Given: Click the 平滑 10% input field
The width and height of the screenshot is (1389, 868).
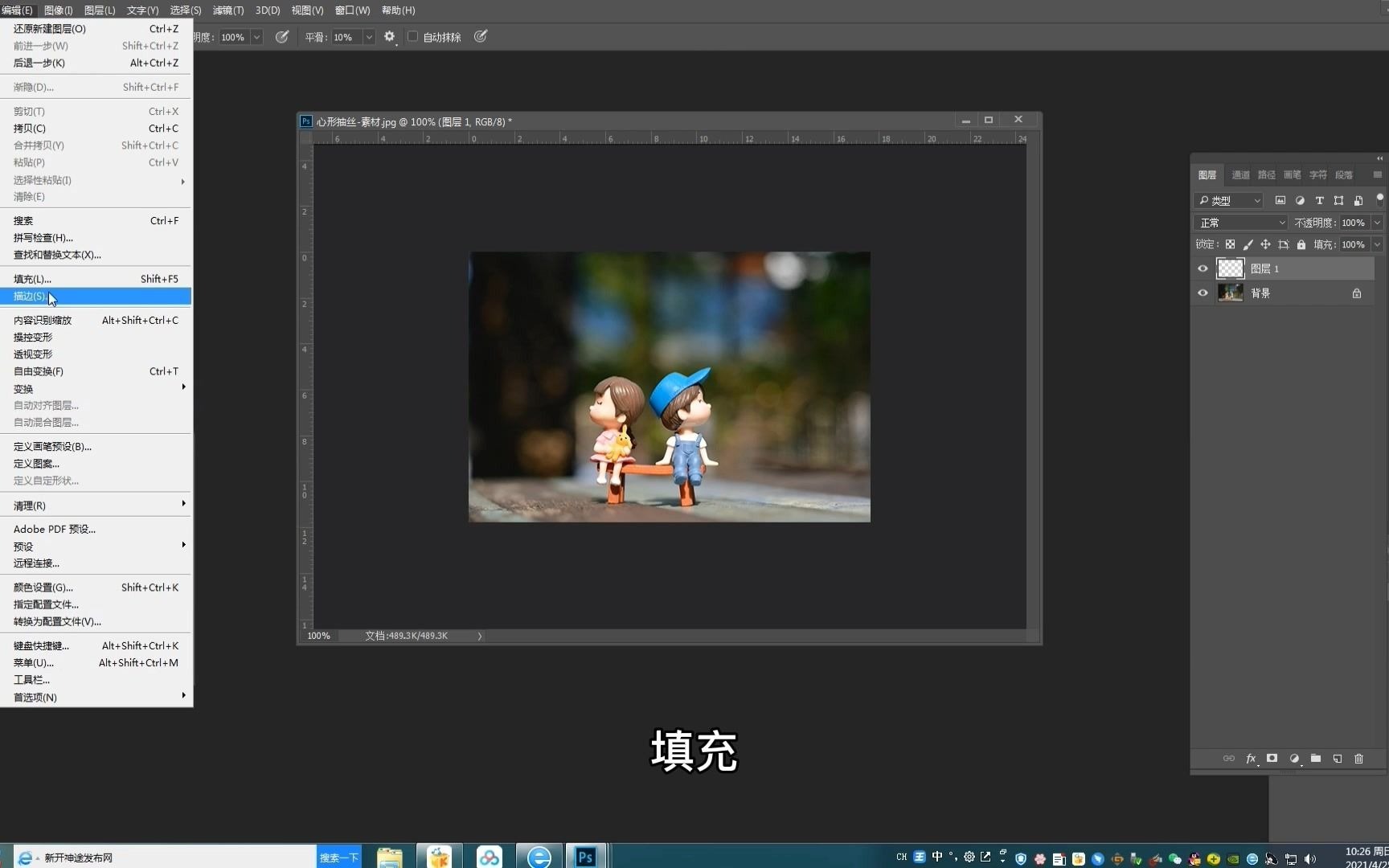Looking at the screenshot, I should [x=346, y=37].
